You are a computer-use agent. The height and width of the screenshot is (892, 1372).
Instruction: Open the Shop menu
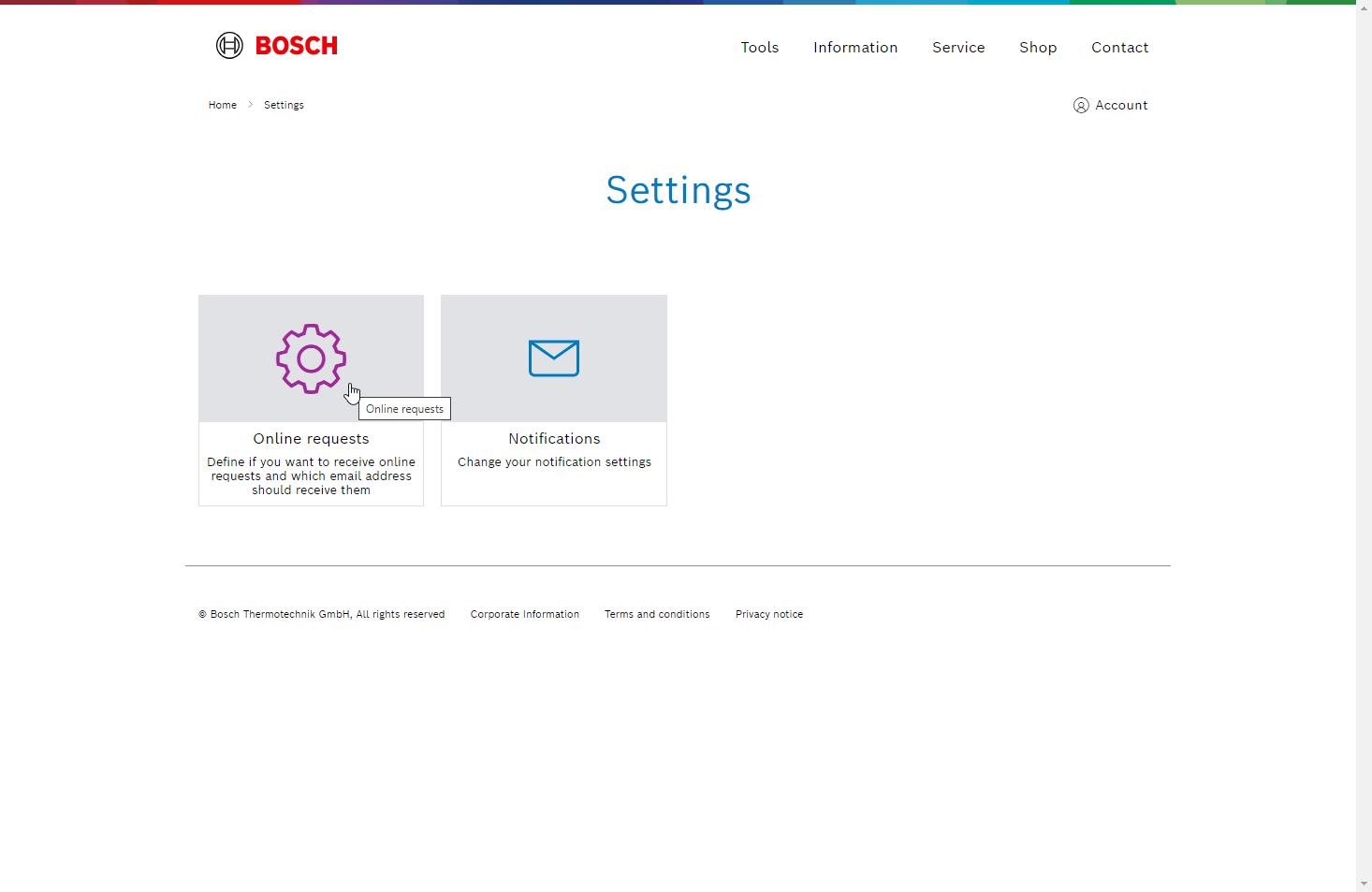1038,47
